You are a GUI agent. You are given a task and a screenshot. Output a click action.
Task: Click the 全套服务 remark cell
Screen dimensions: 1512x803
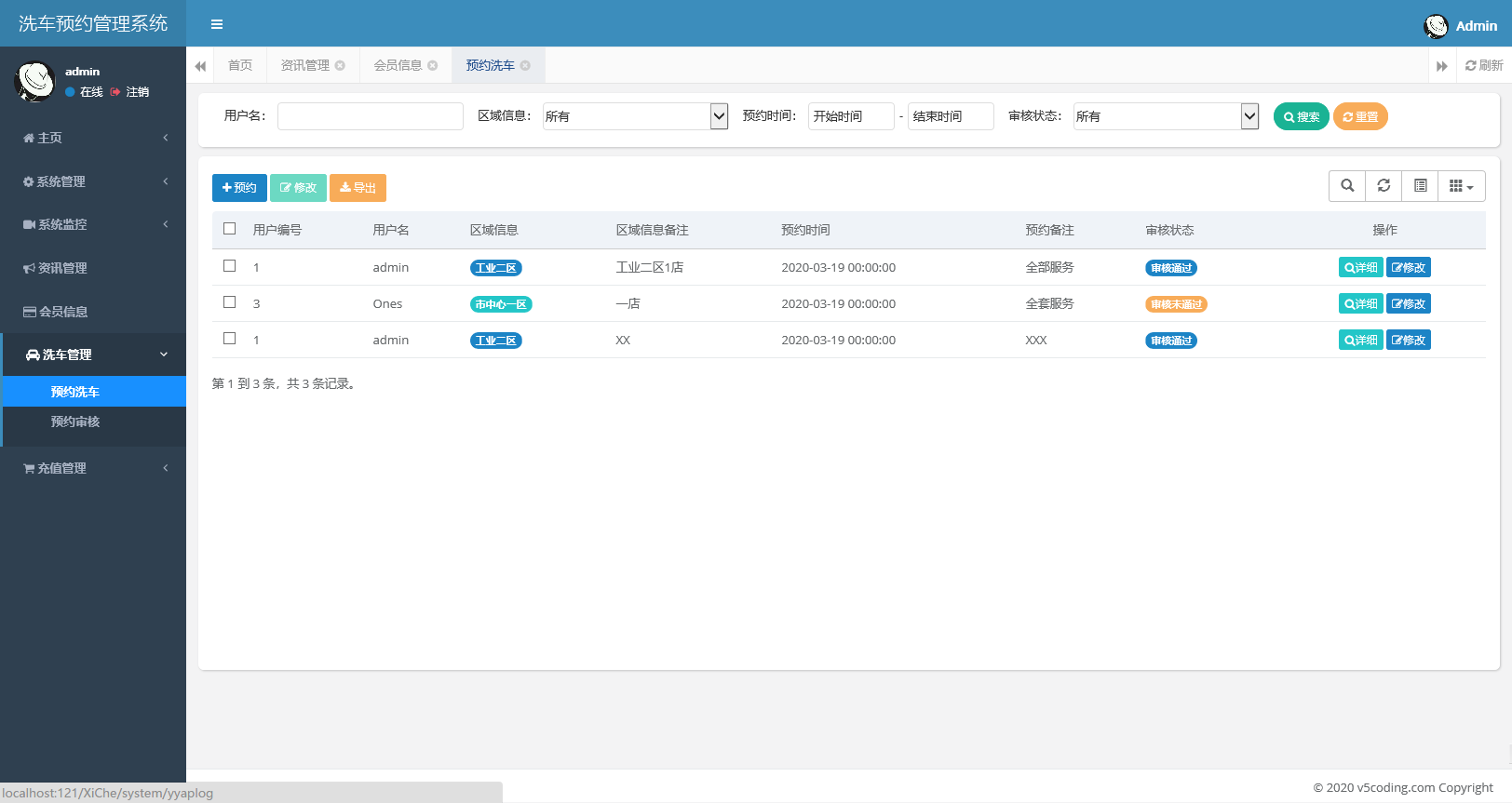[x=1049, y=303]
